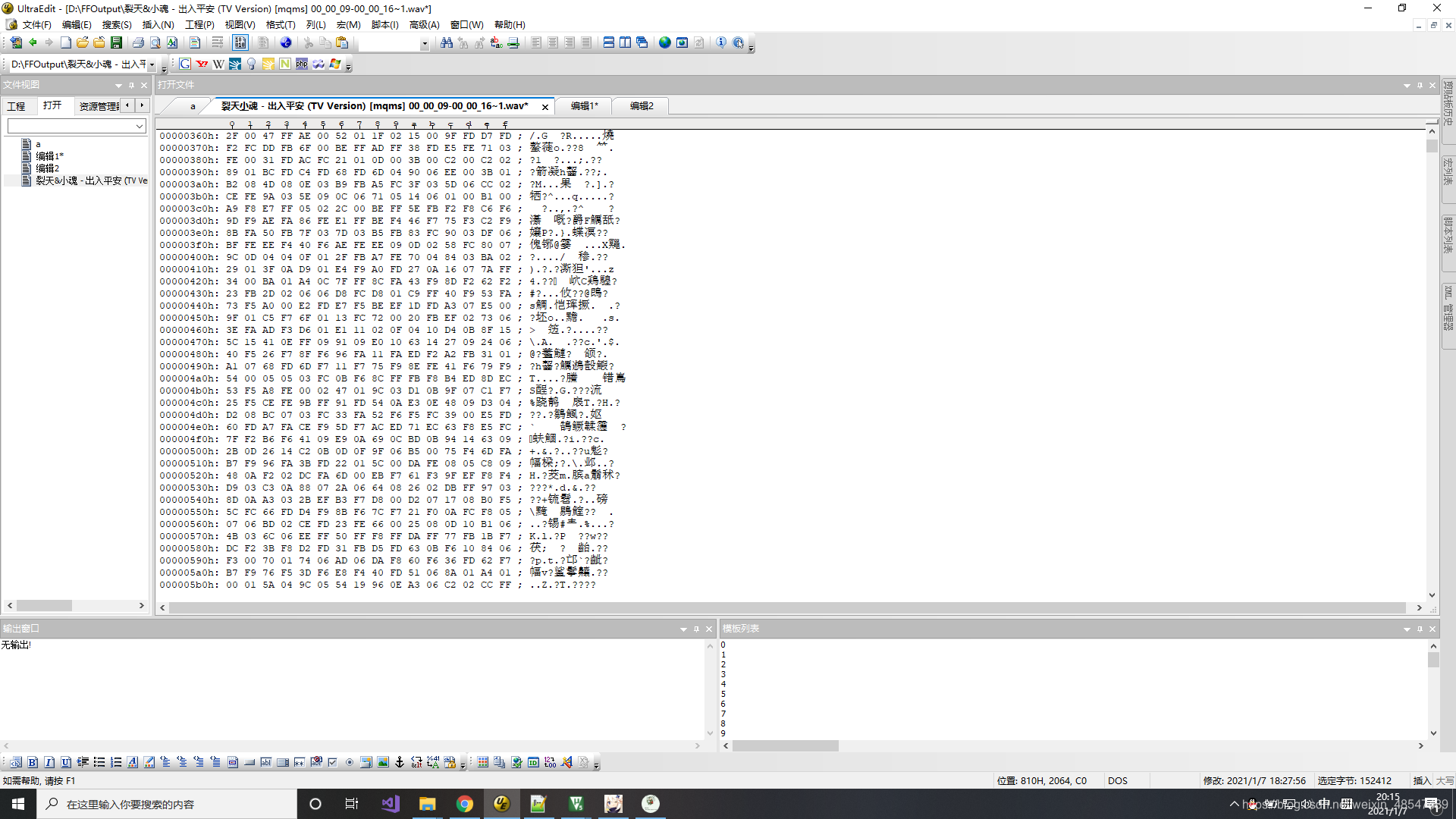The width and height of the screenshot is (1456, 819).
Task: Open Print Preview from the toolbar
Action: [x=155, y=42]
